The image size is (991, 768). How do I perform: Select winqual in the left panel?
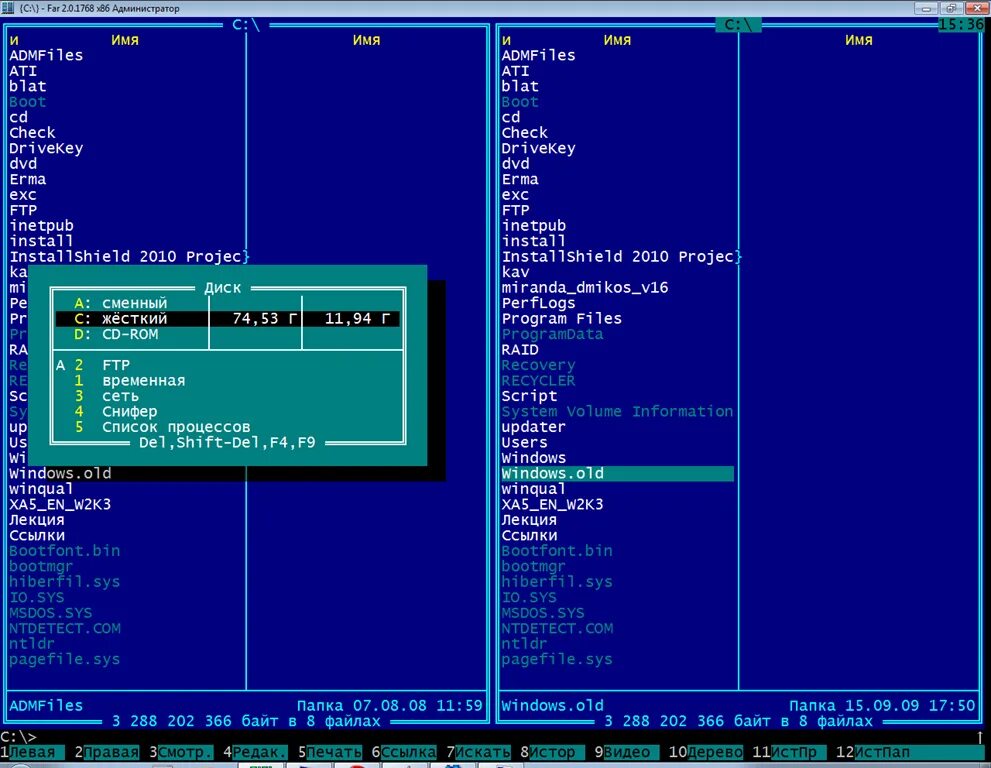pyautogui.click(x=41, y=489)
